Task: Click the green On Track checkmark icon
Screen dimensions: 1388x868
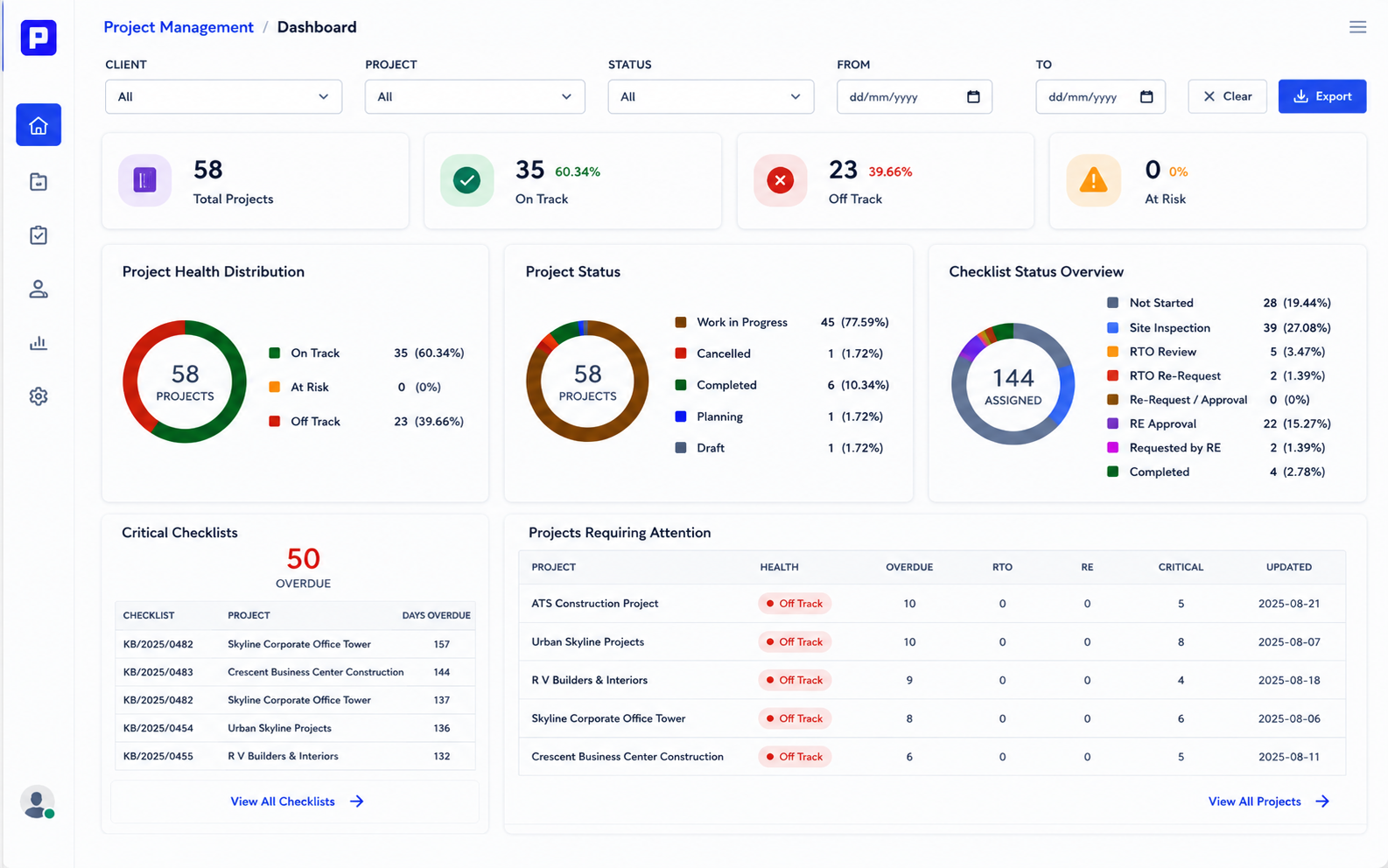Action: [467, 180]
